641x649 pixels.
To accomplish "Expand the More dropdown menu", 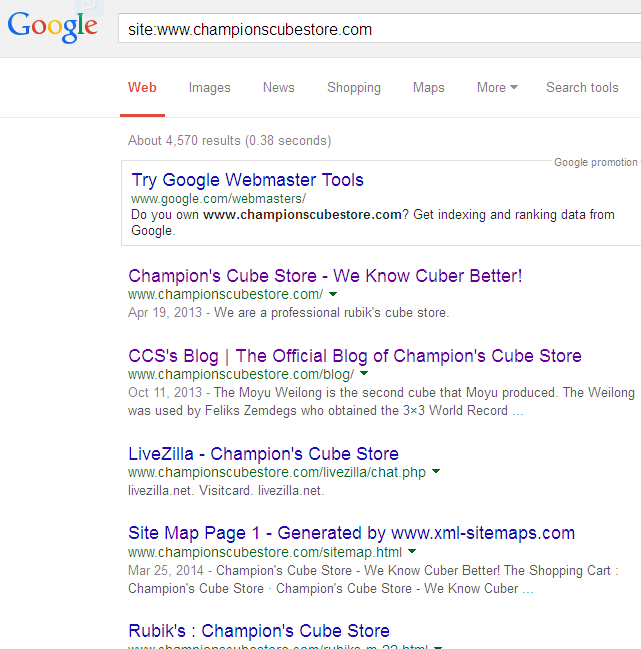I will [497, 87].
